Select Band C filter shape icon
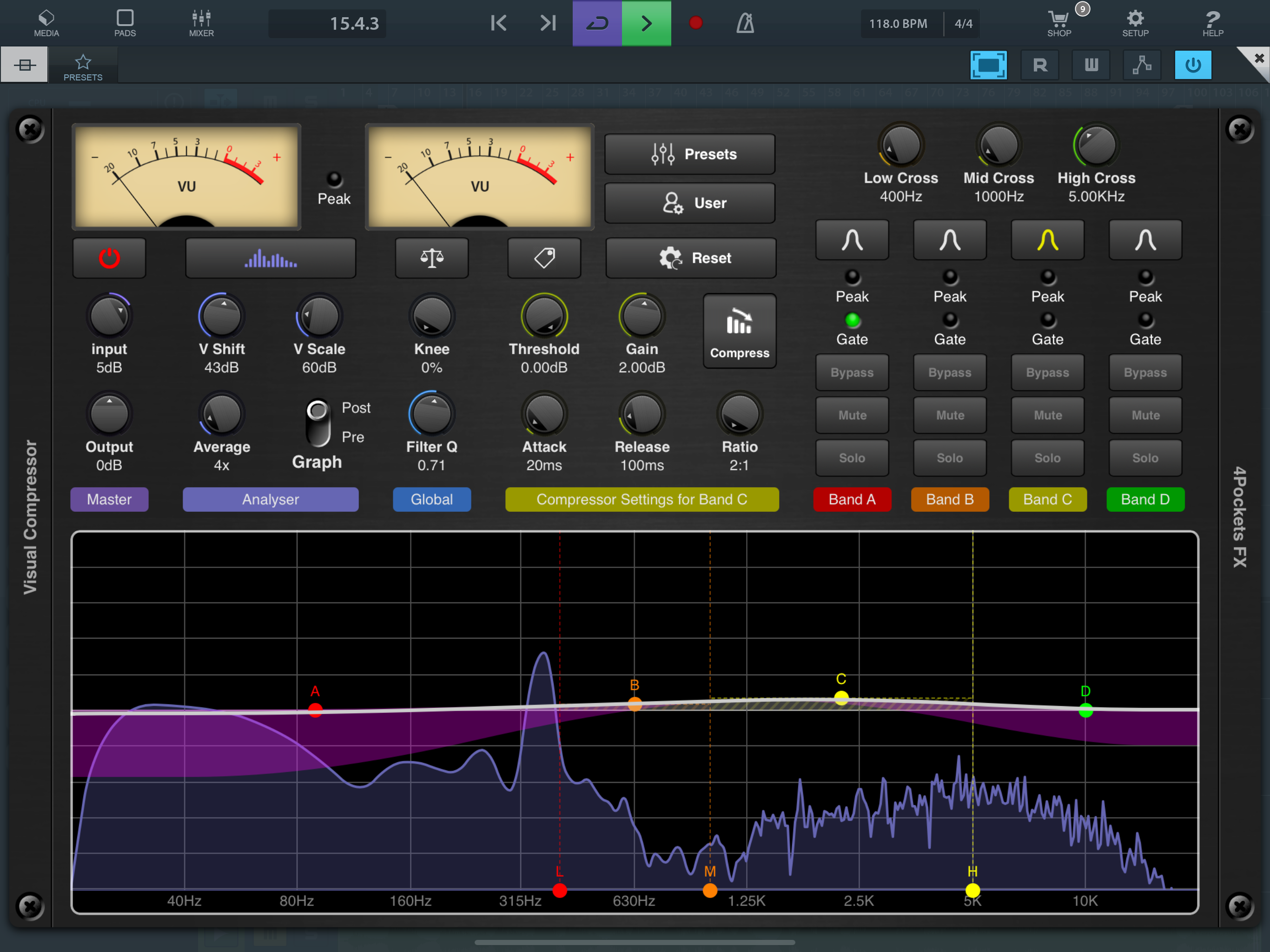Viewport: 1270px width, 952px height. [x=1047, y=240]
